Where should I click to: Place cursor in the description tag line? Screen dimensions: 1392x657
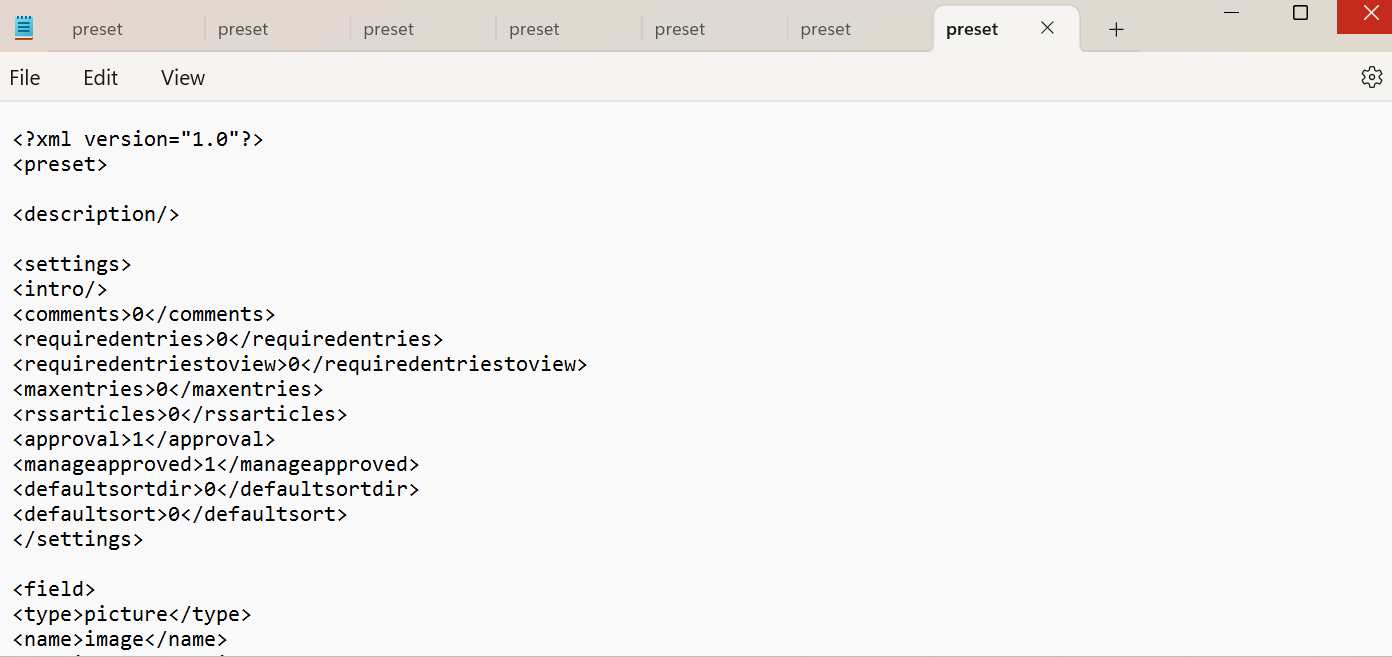(x=96, y=214)
